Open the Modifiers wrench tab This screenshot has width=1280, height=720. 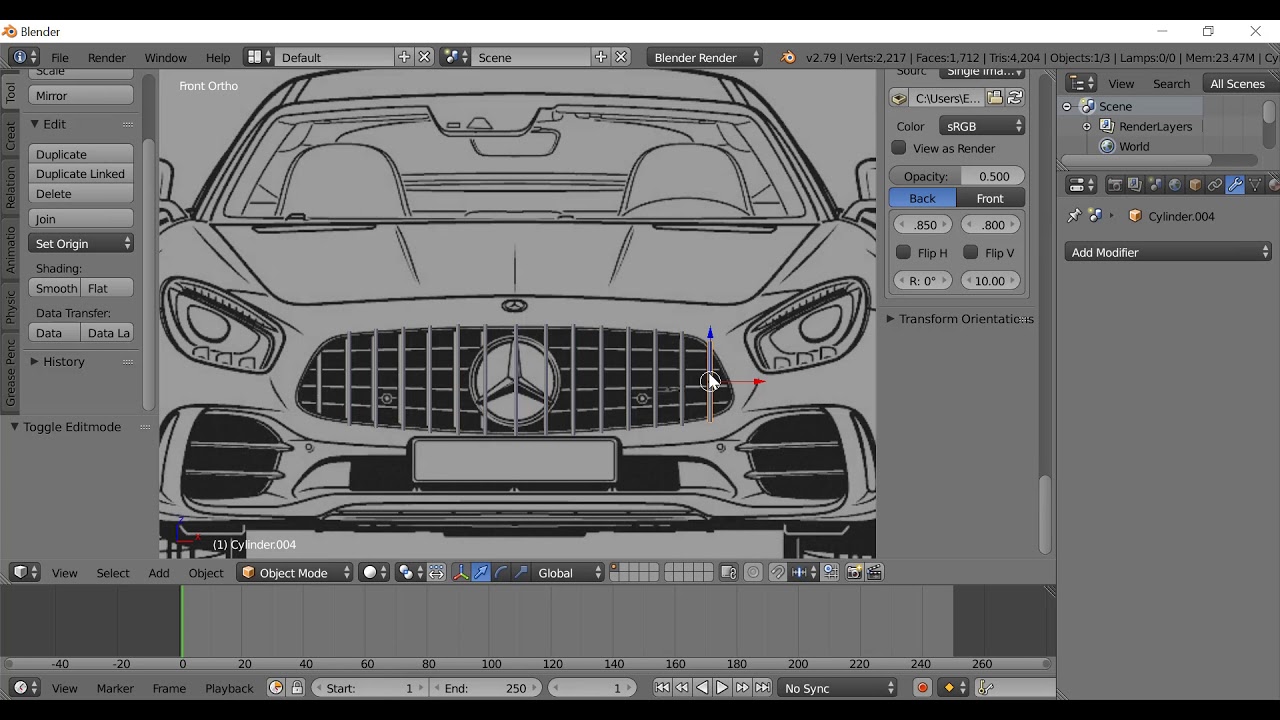click(1235, 185)
